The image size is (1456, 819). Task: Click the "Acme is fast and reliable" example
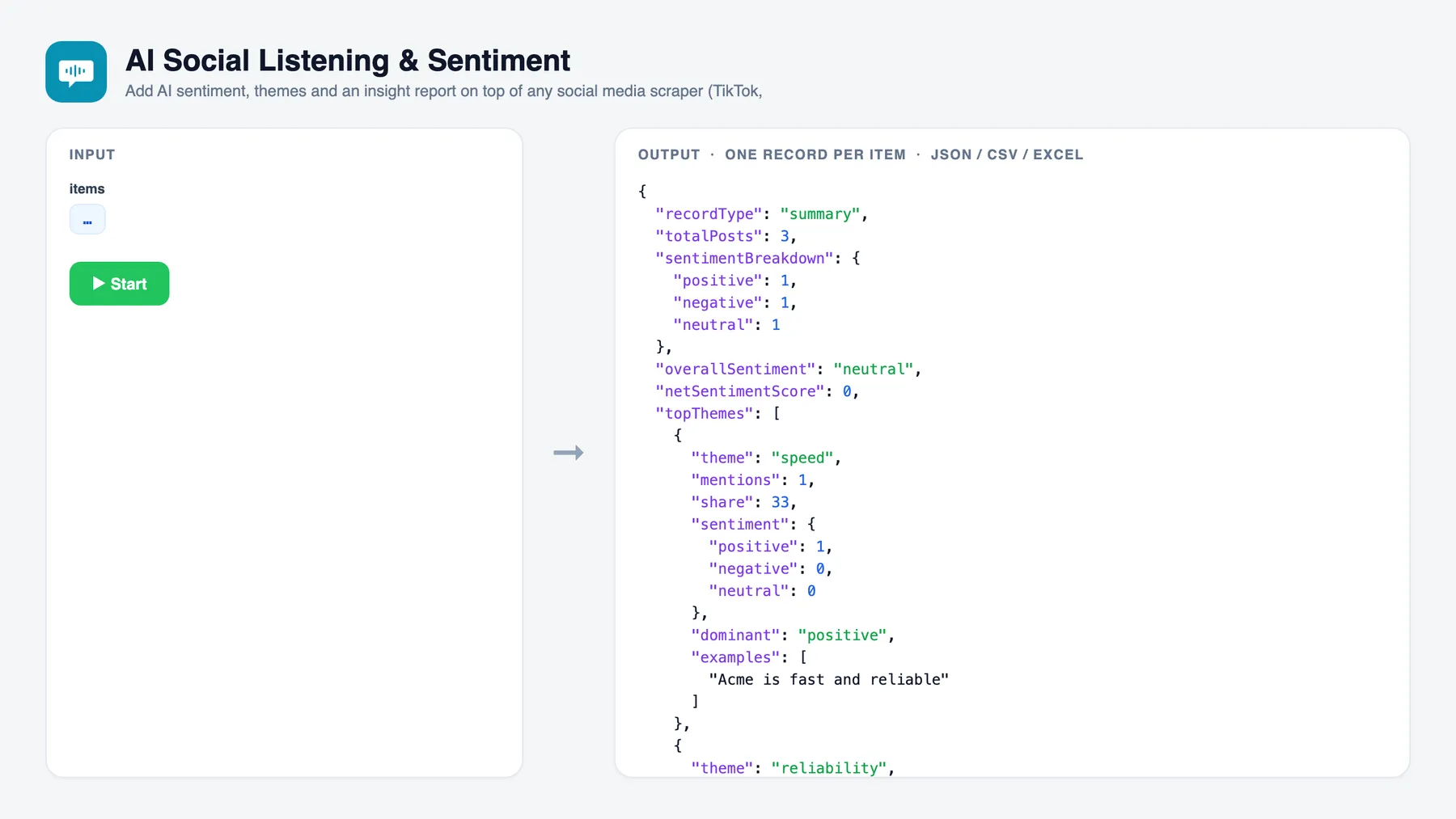(829, 680)
